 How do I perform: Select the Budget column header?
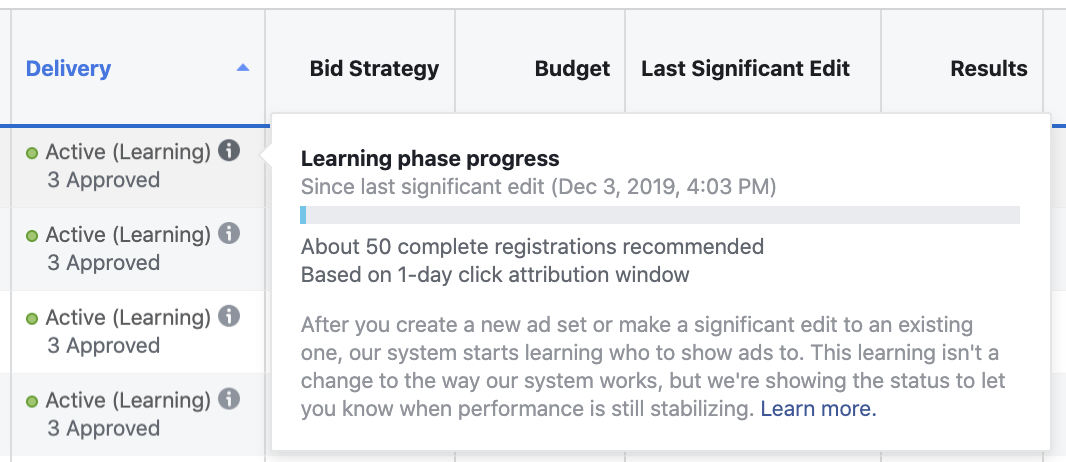tap(572, 69)
